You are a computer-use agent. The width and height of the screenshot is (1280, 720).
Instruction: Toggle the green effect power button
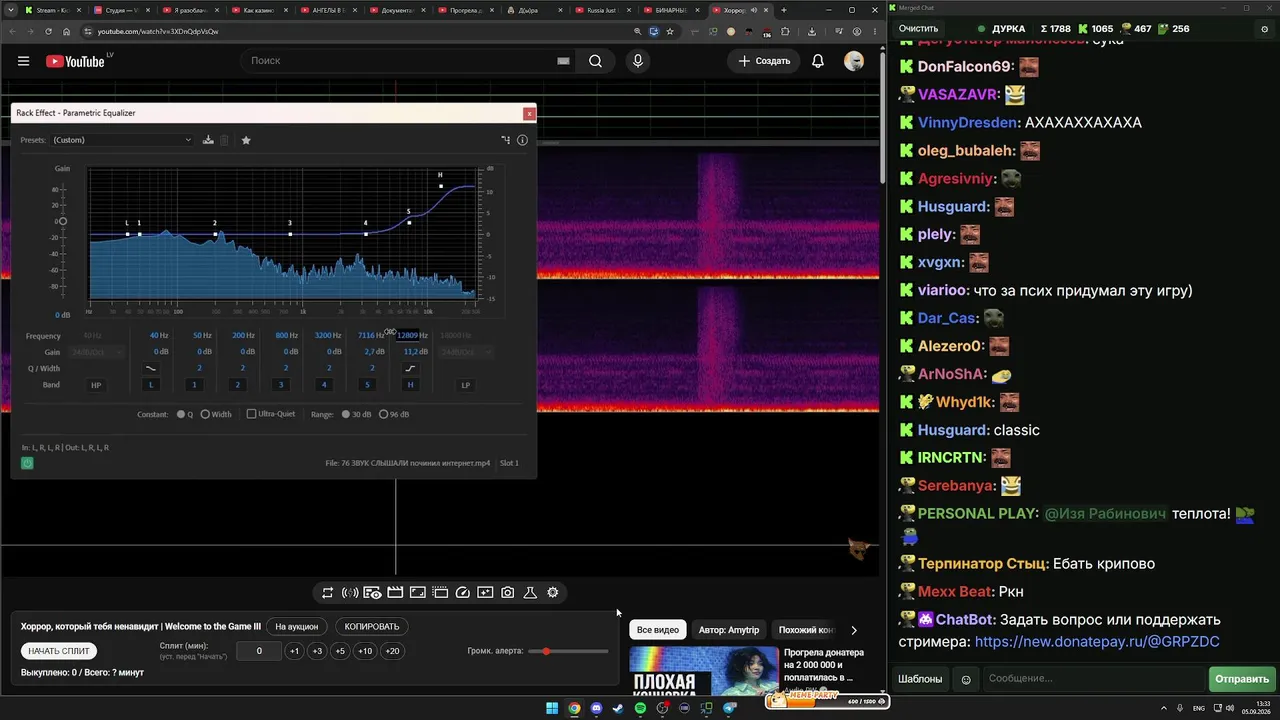click(27, 463)
